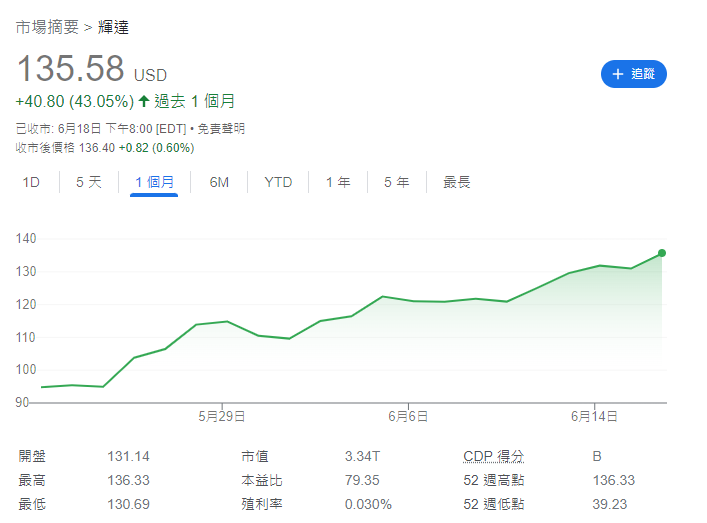Select the 最長 max range tab
Image resolution: width=707 pixels, height=523 pixels.
pyautogui.click(x=457, y=182)
